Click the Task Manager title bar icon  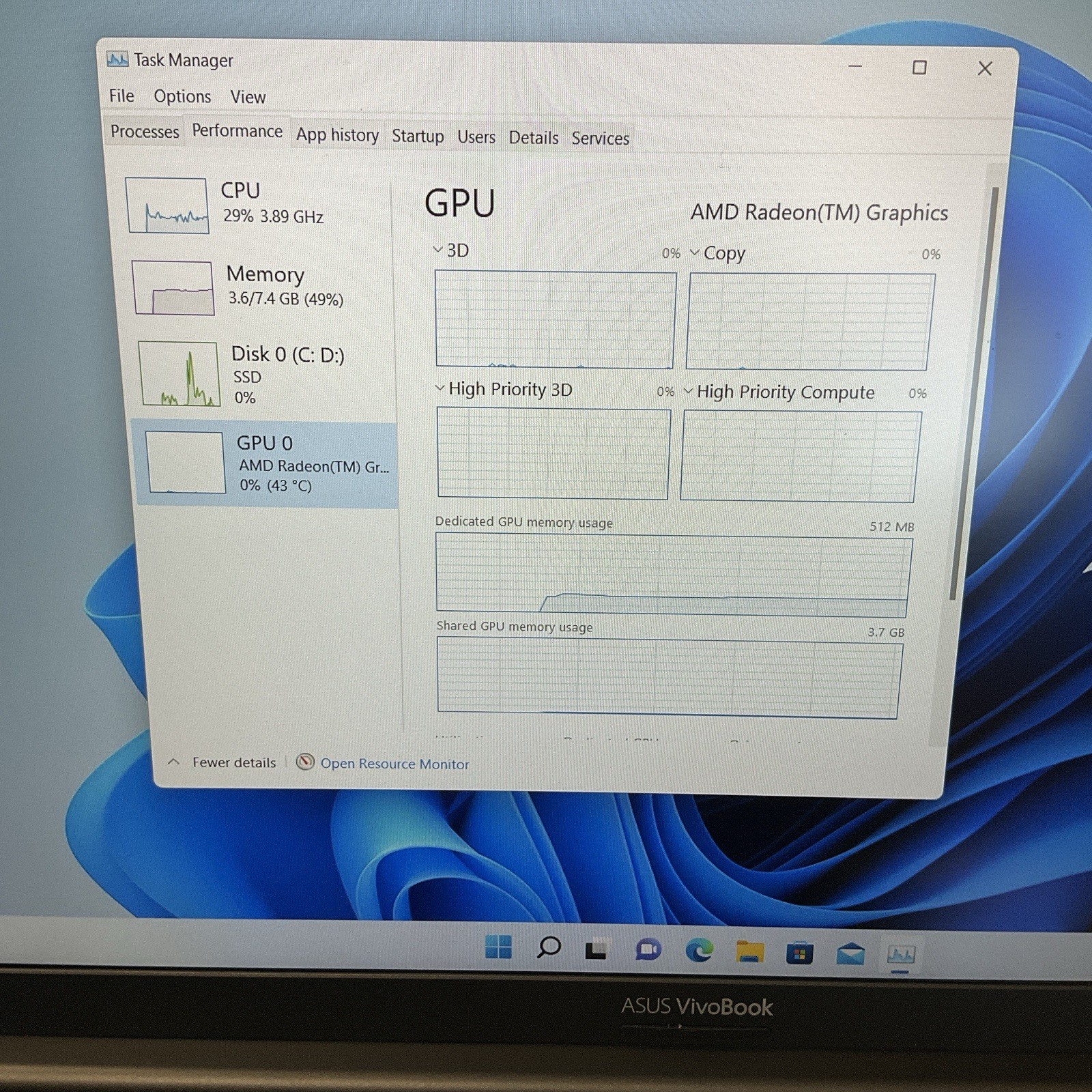(117, 59)
